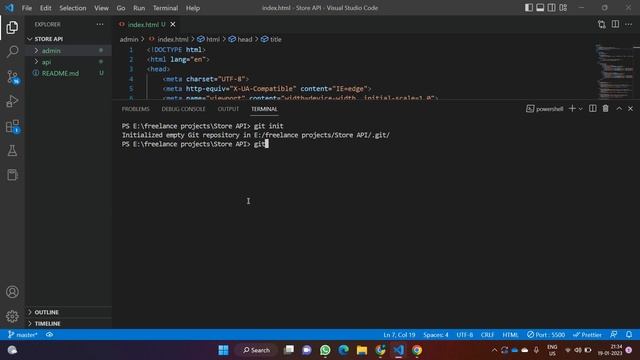The image size is (640, 360).
Task: Open the File menu
Action: 27,8
